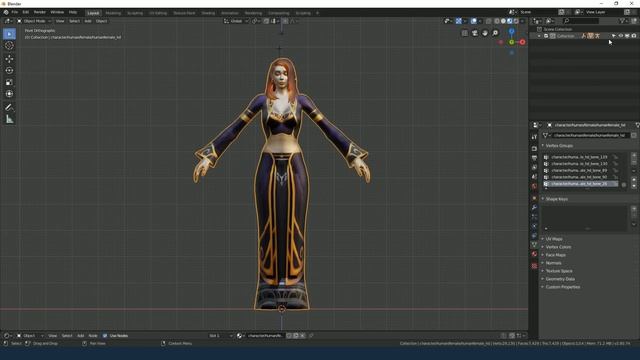Viewport: 640px width, 360px height.
Task: Open the Tool properties tab
Action: click(x=534, y=138)
